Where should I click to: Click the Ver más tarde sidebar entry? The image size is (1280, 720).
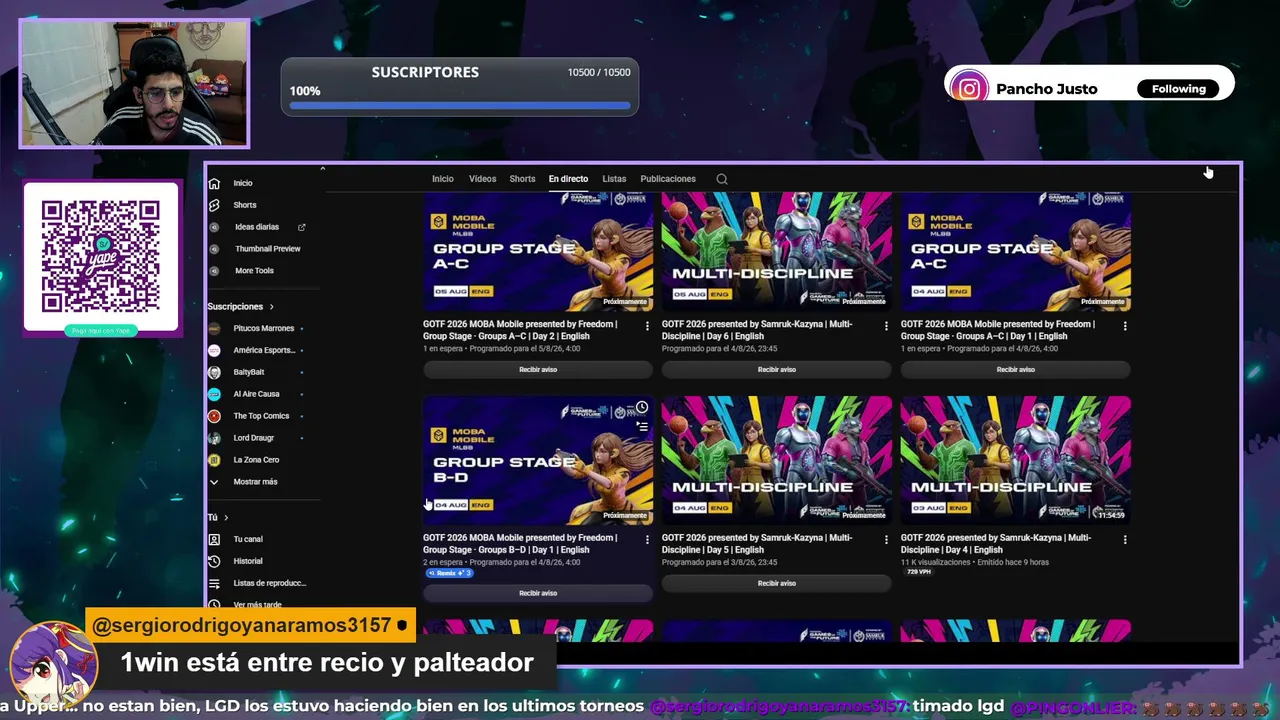click(x=257, y=605)
